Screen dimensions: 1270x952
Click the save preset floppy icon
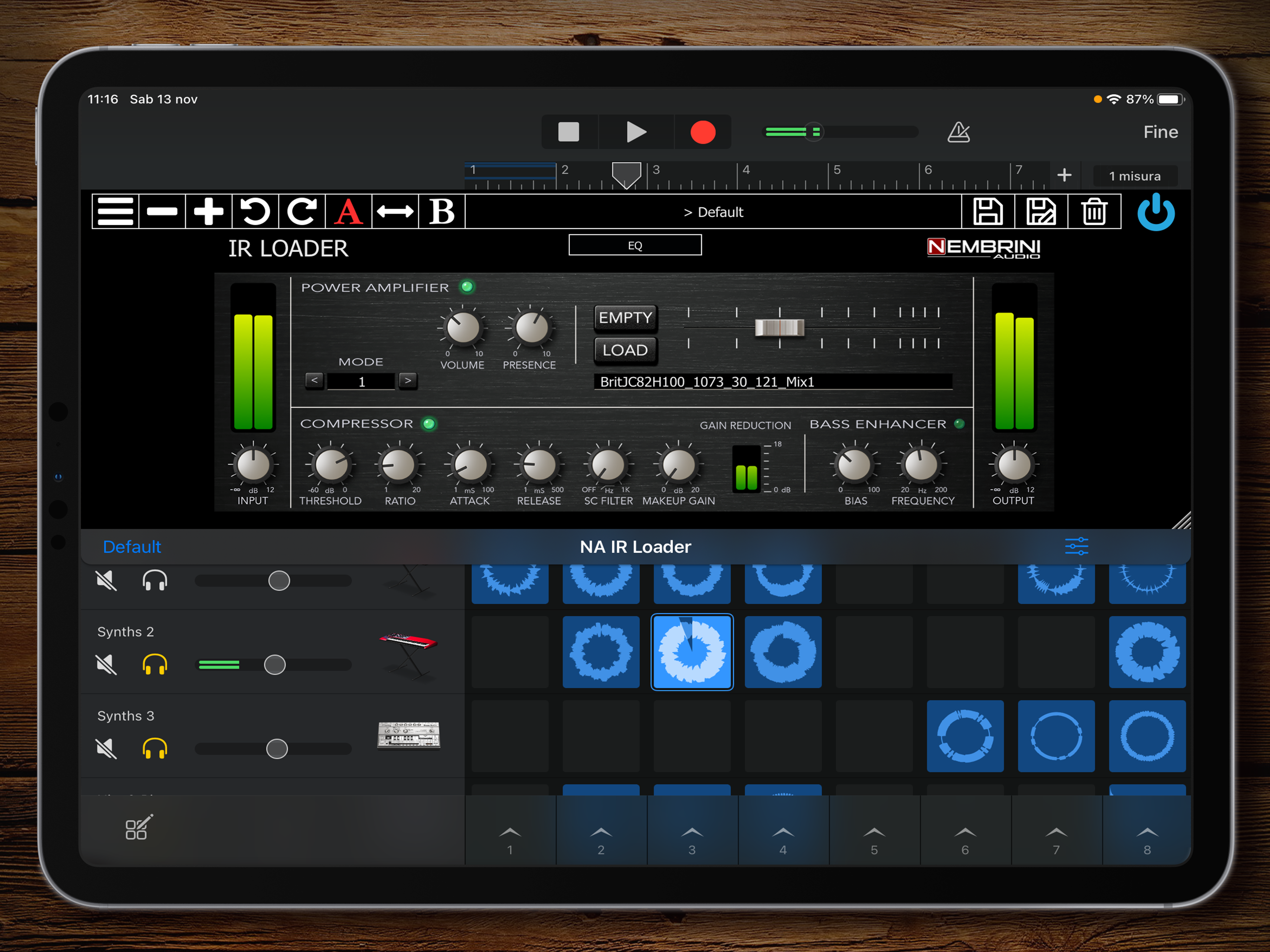[x=987, y=212]
